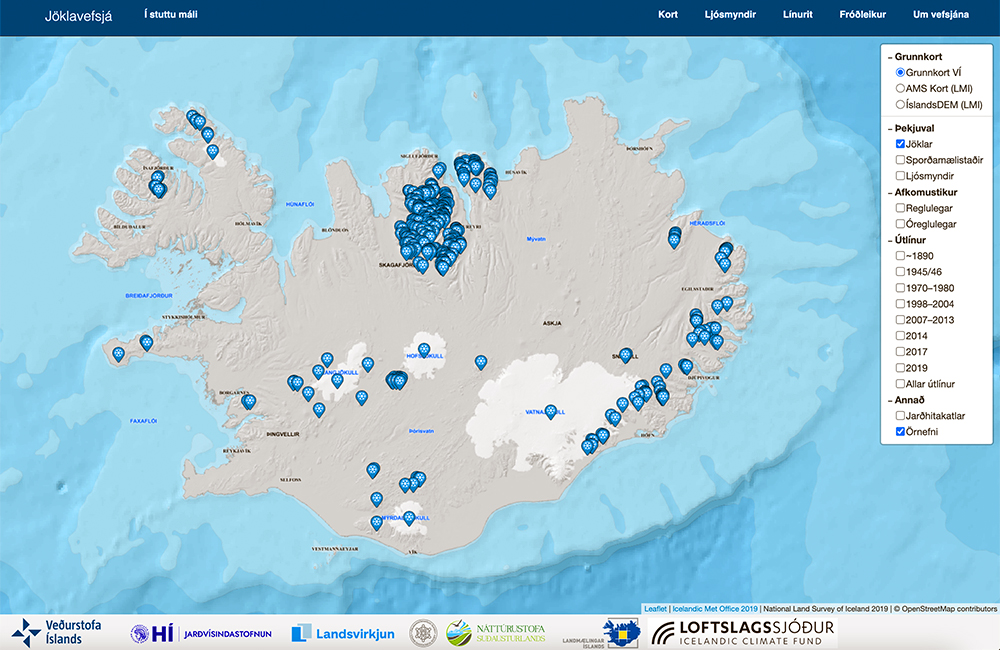The width and height of the screenshot is (1000, 650).
Task: Open the Línurit menu item
Action: 798,14
